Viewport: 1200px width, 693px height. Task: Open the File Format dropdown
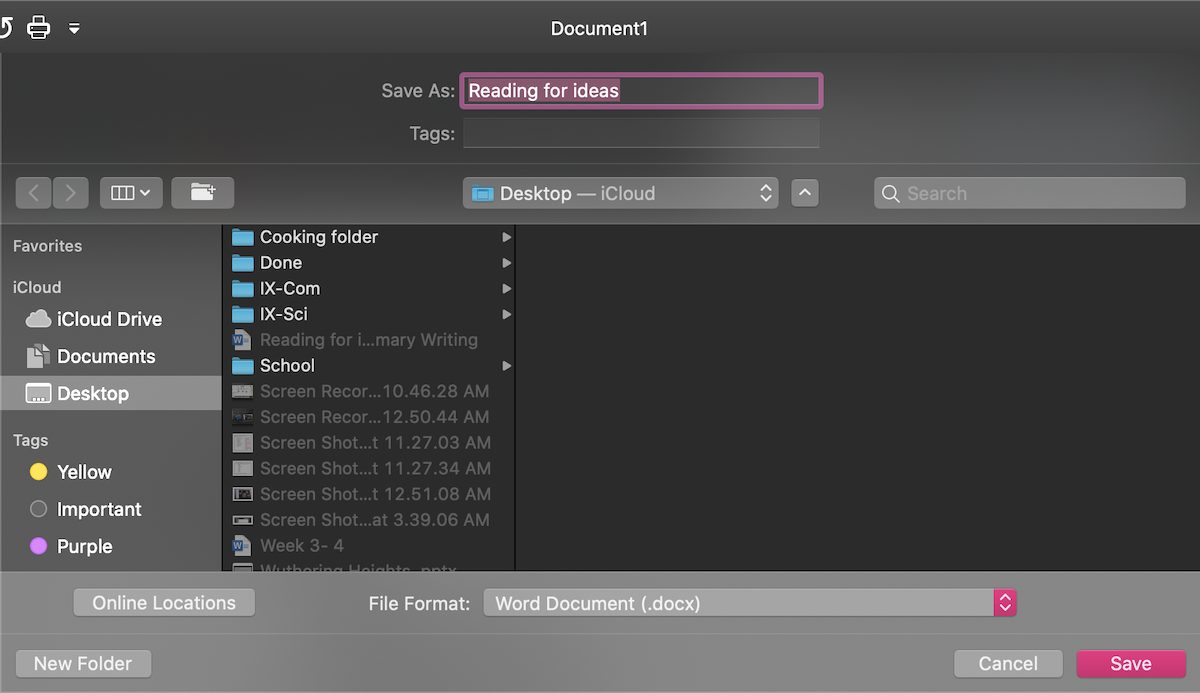(x=749, y=603)
